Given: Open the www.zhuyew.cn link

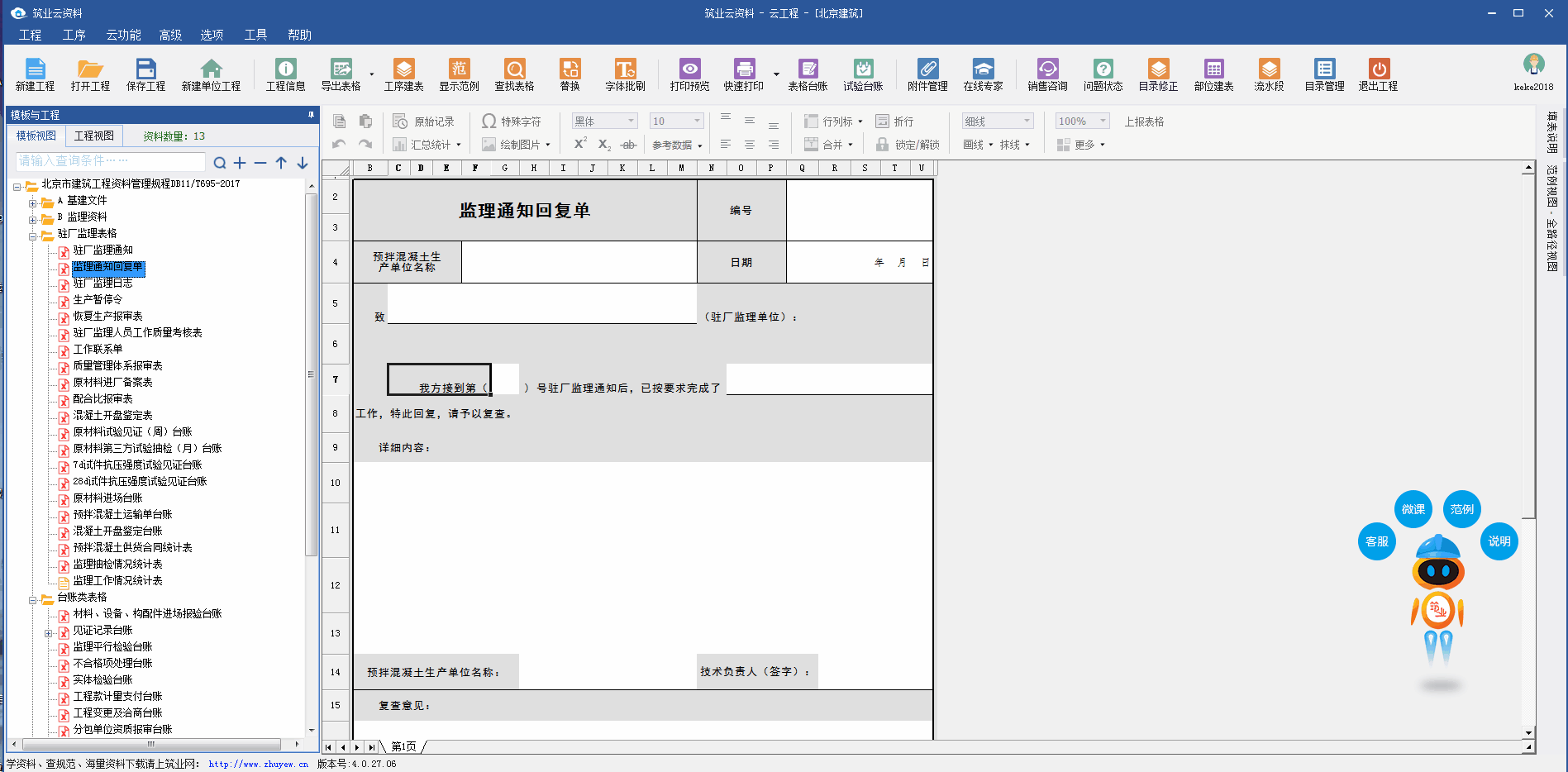Looking at the screenshot, I should [x=258, y=764].
